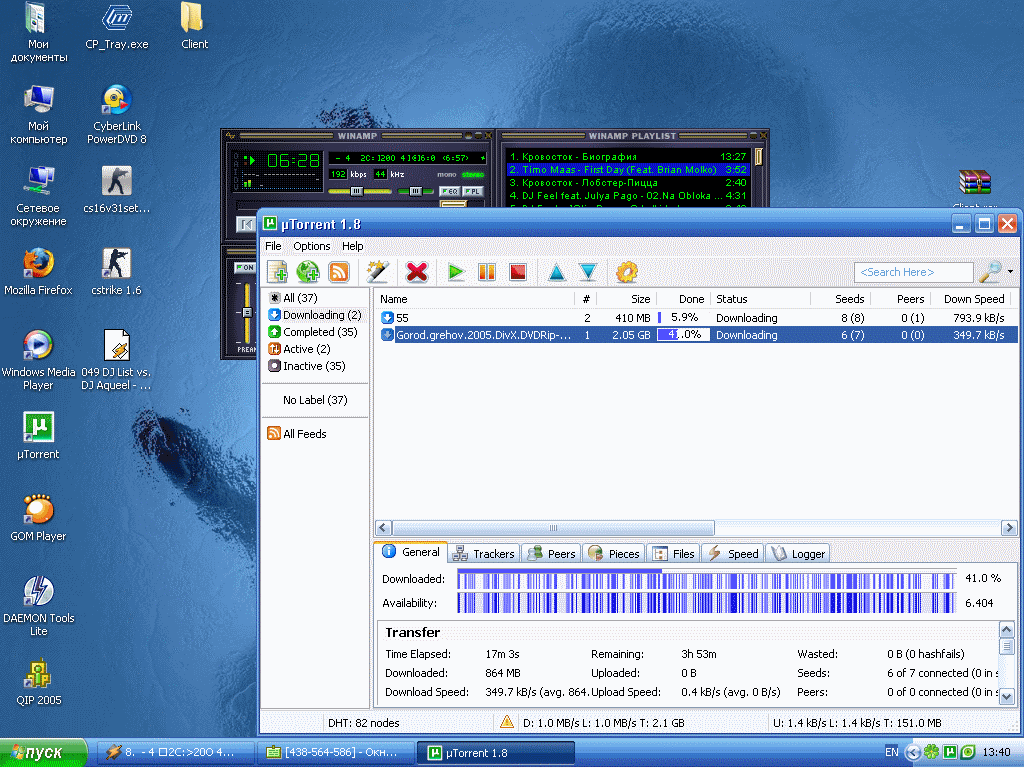Click the Winamp balance slider
The image size is (1024, 768).
pos(415,191)
